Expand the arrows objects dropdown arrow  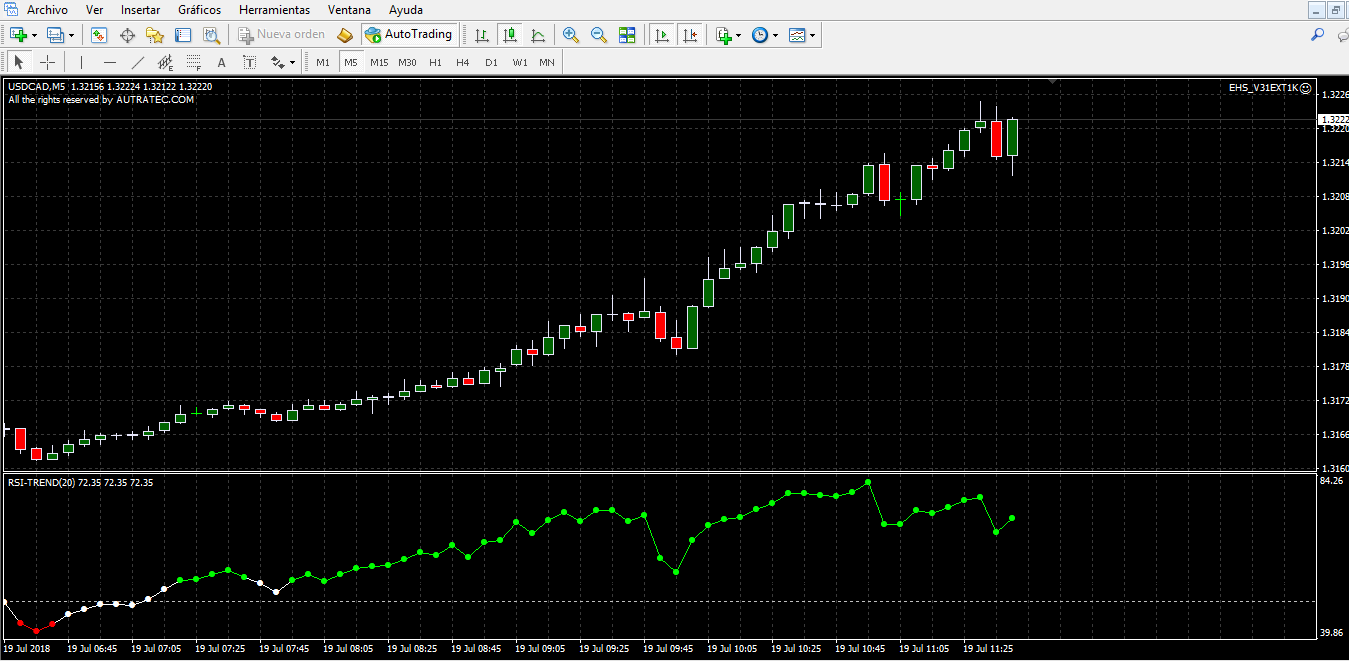(292, 62)
